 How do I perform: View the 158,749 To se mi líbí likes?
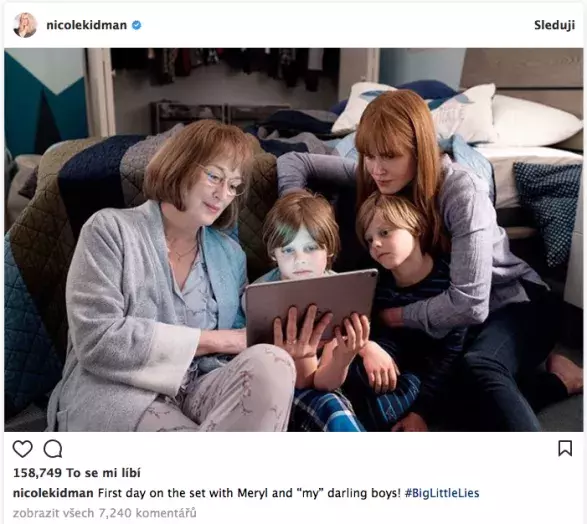pos(77,473)
